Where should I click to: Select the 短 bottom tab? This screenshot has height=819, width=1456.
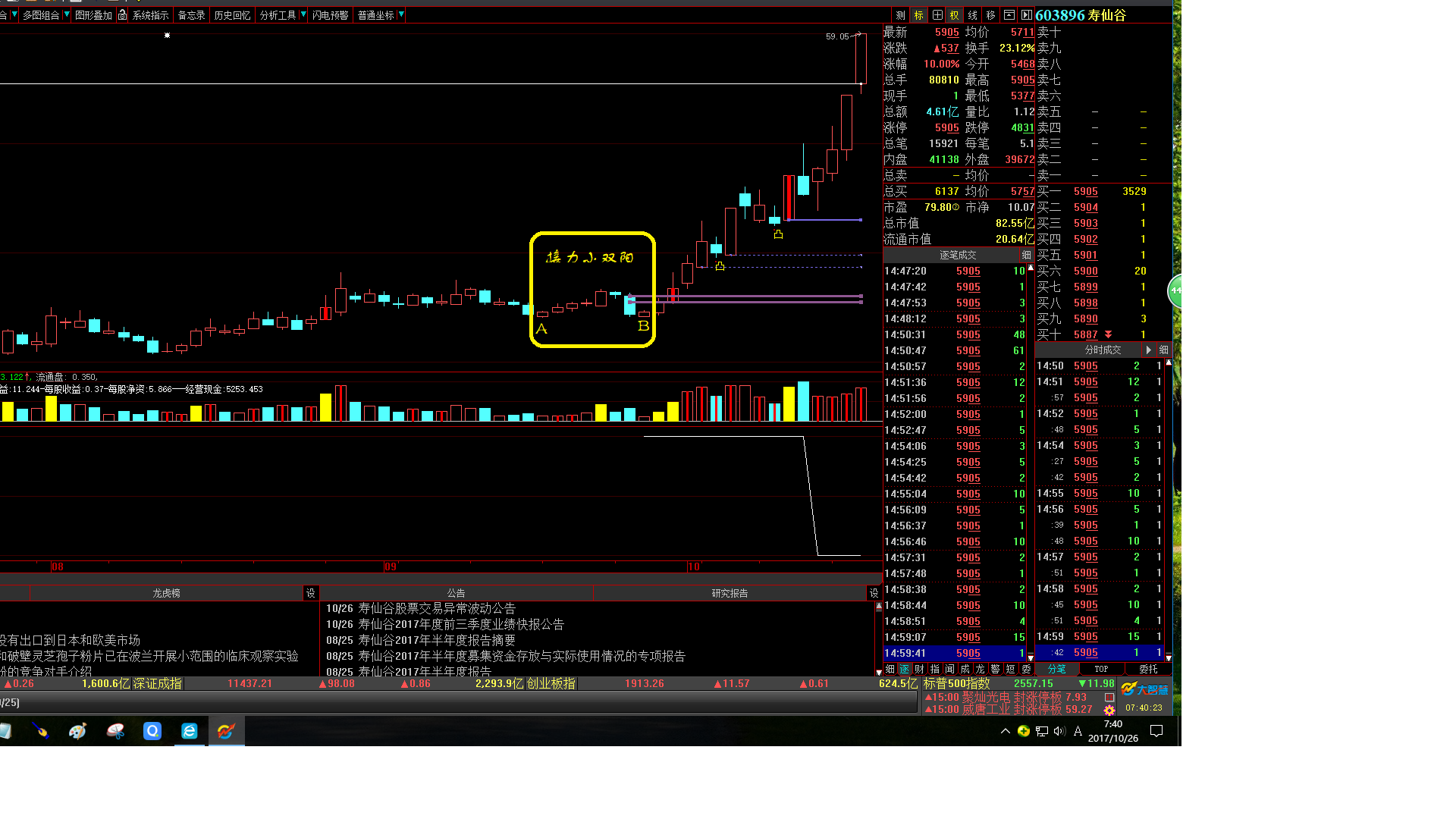pyautogui.click(x=1011, y=669)
